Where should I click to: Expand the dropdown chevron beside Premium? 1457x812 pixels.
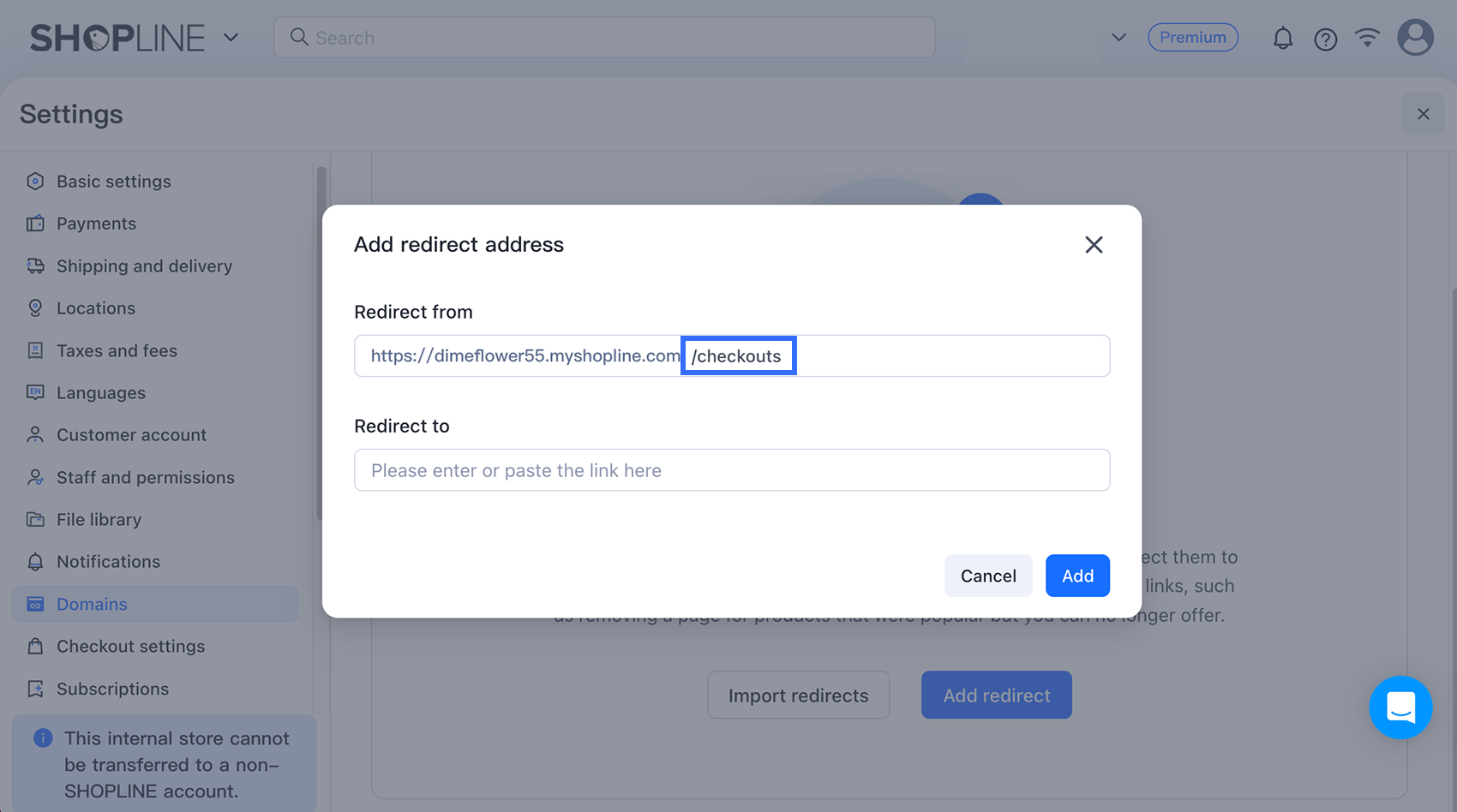[x=1118, y=38]
